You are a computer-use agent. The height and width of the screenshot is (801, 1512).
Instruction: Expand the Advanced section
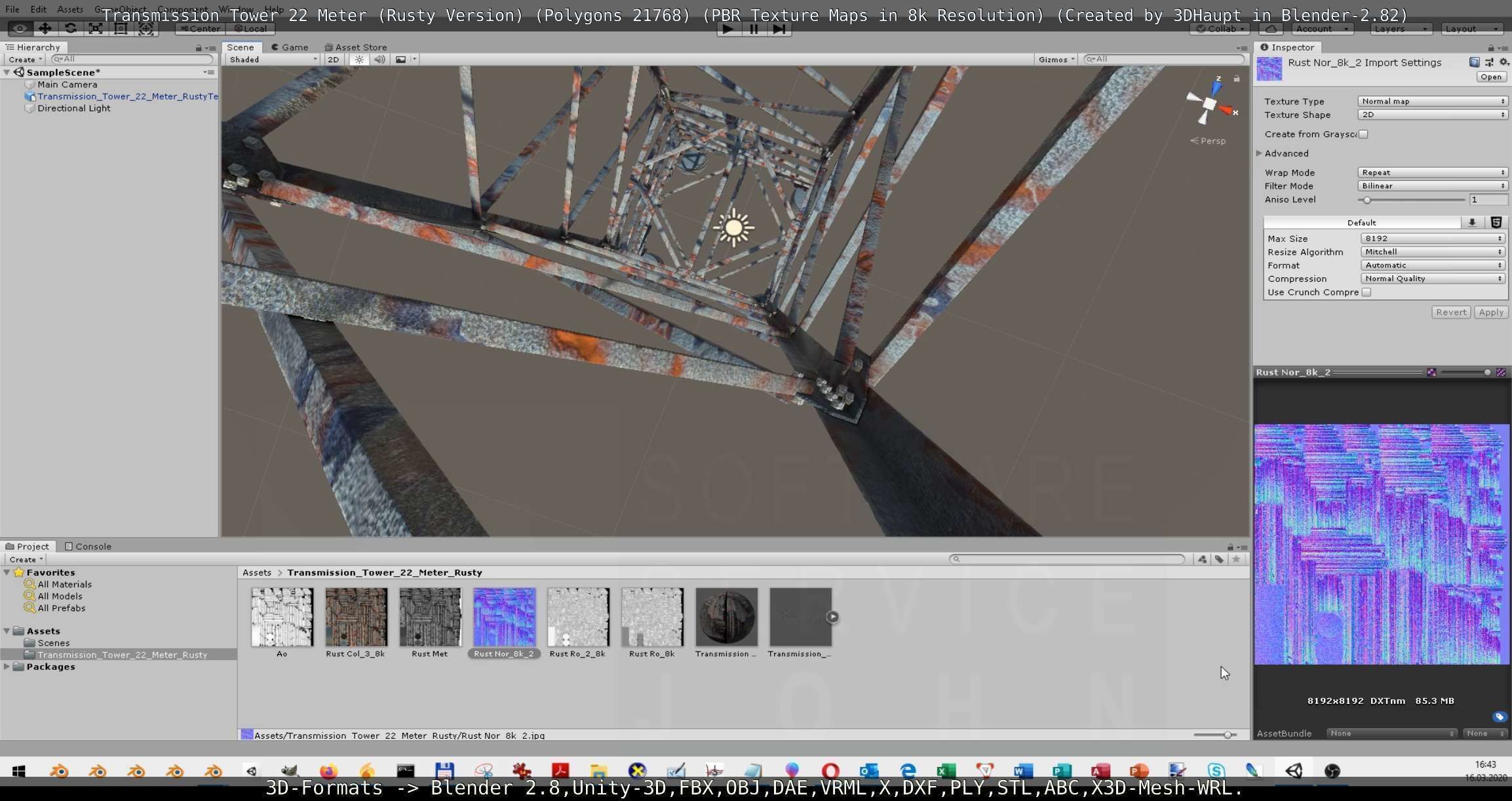click(1259, 153)
